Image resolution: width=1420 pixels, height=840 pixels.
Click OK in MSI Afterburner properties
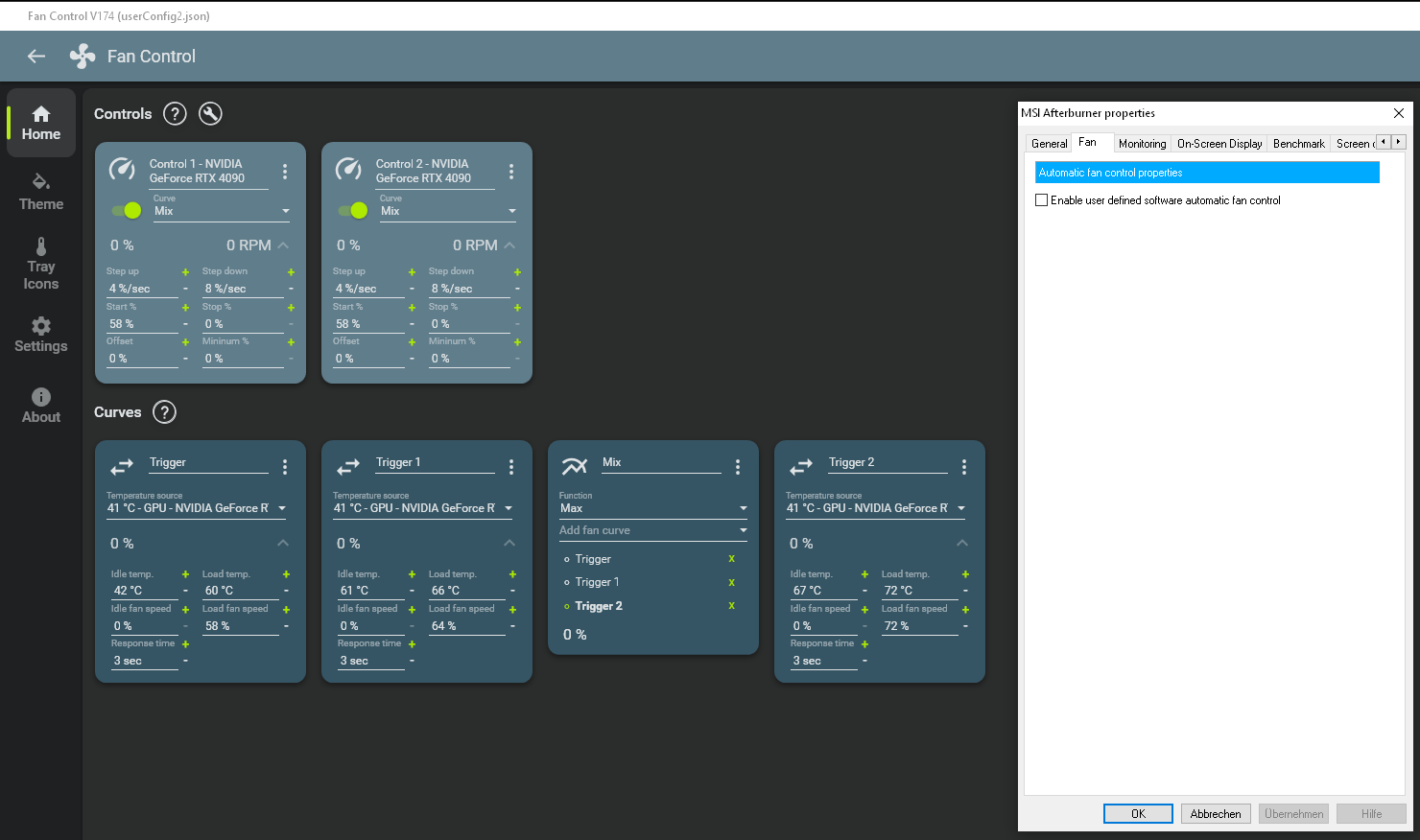click(x=1138, y=814)
